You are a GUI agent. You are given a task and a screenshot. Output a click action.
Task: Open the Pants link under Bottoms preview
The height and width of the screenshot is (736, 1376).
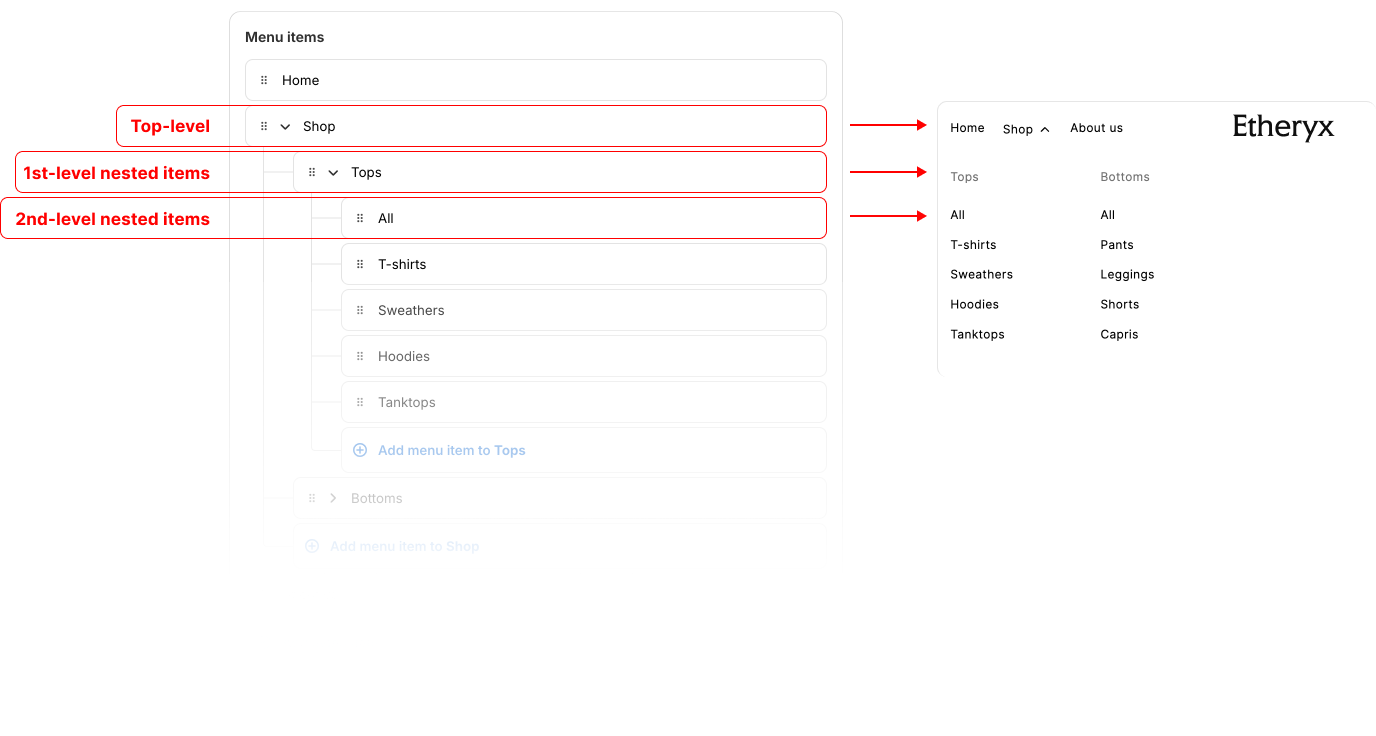tap(1117, 244)
